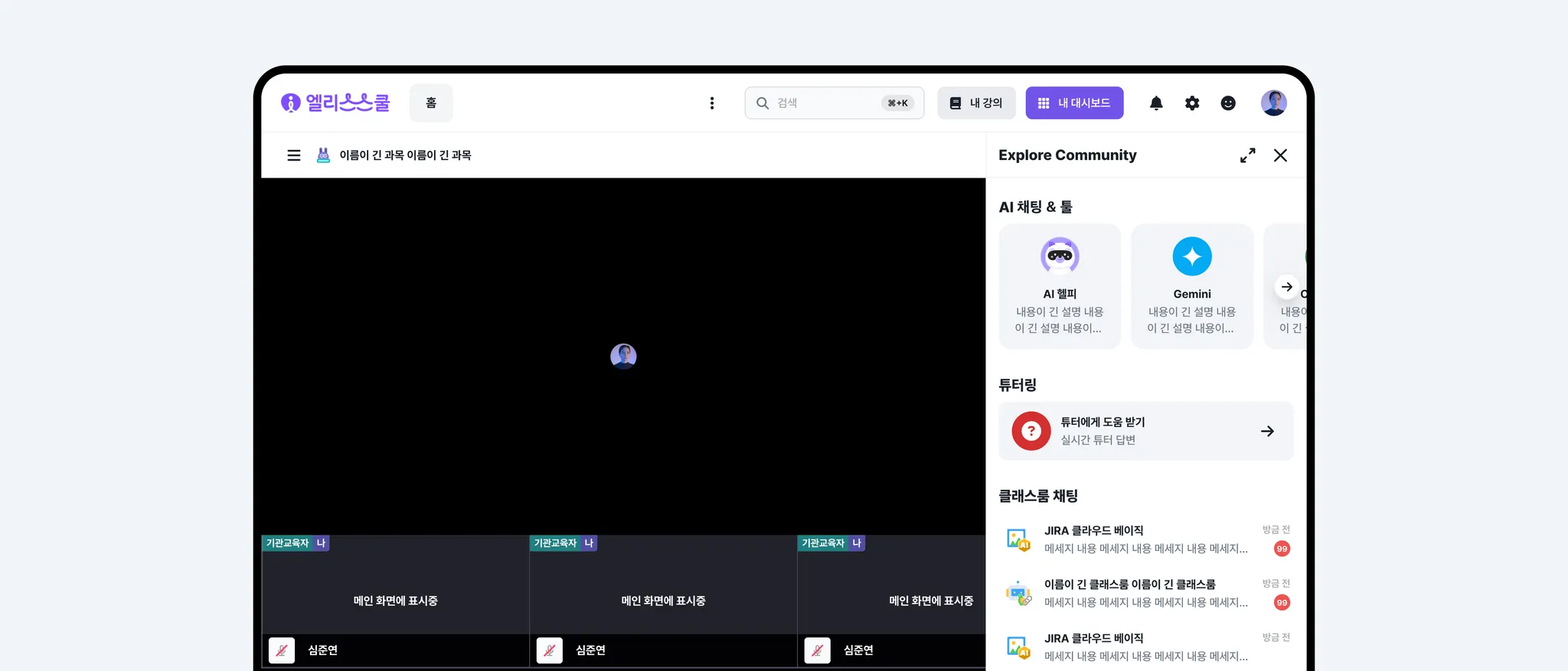This screenshot has width=1568, height=671.
Task: Open the 홈 tab
Action: click(431, 103)
